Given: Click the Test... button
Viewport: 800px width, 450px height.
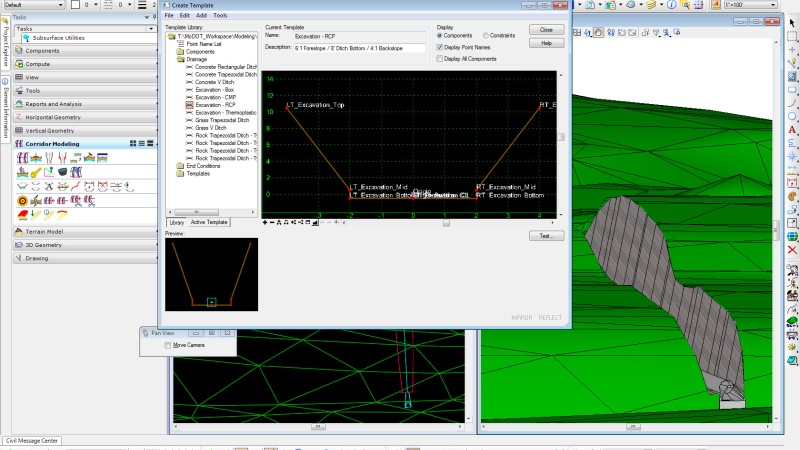Looking at the screenshot, I should click(x=546, y=236).
